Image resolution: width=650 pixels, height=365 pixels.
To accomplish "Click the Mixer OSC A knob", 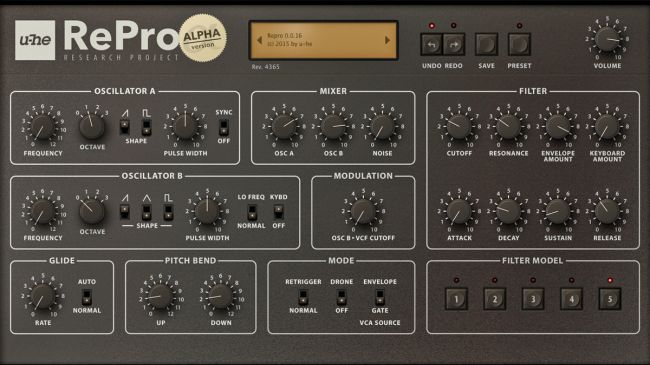I will (284, 127).
